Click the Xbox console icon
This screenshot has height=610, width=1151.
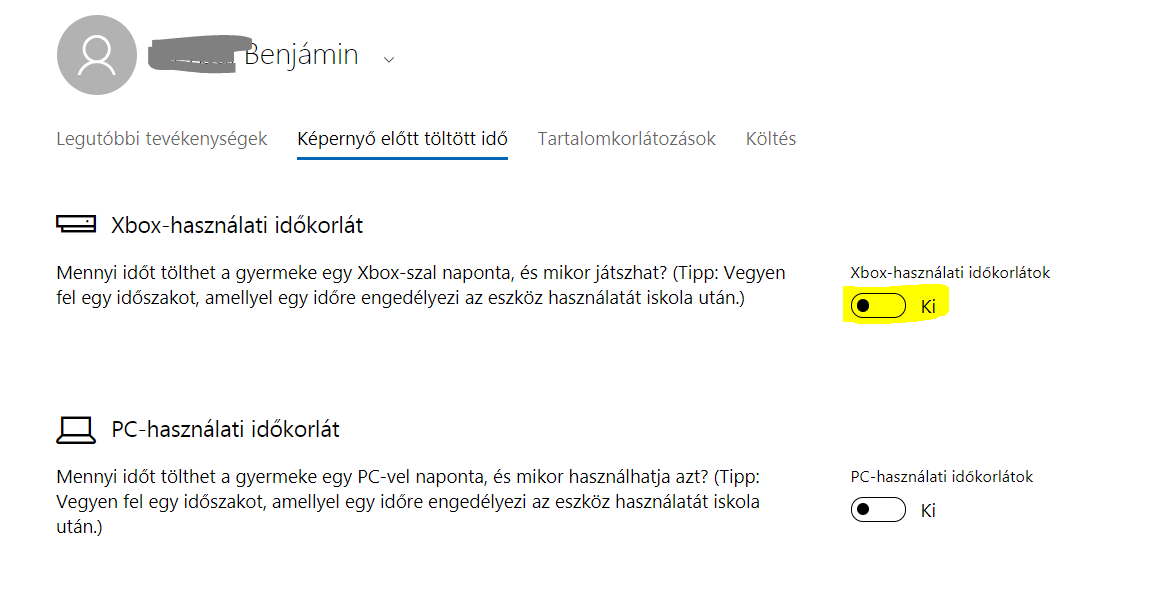click(76, 225)
